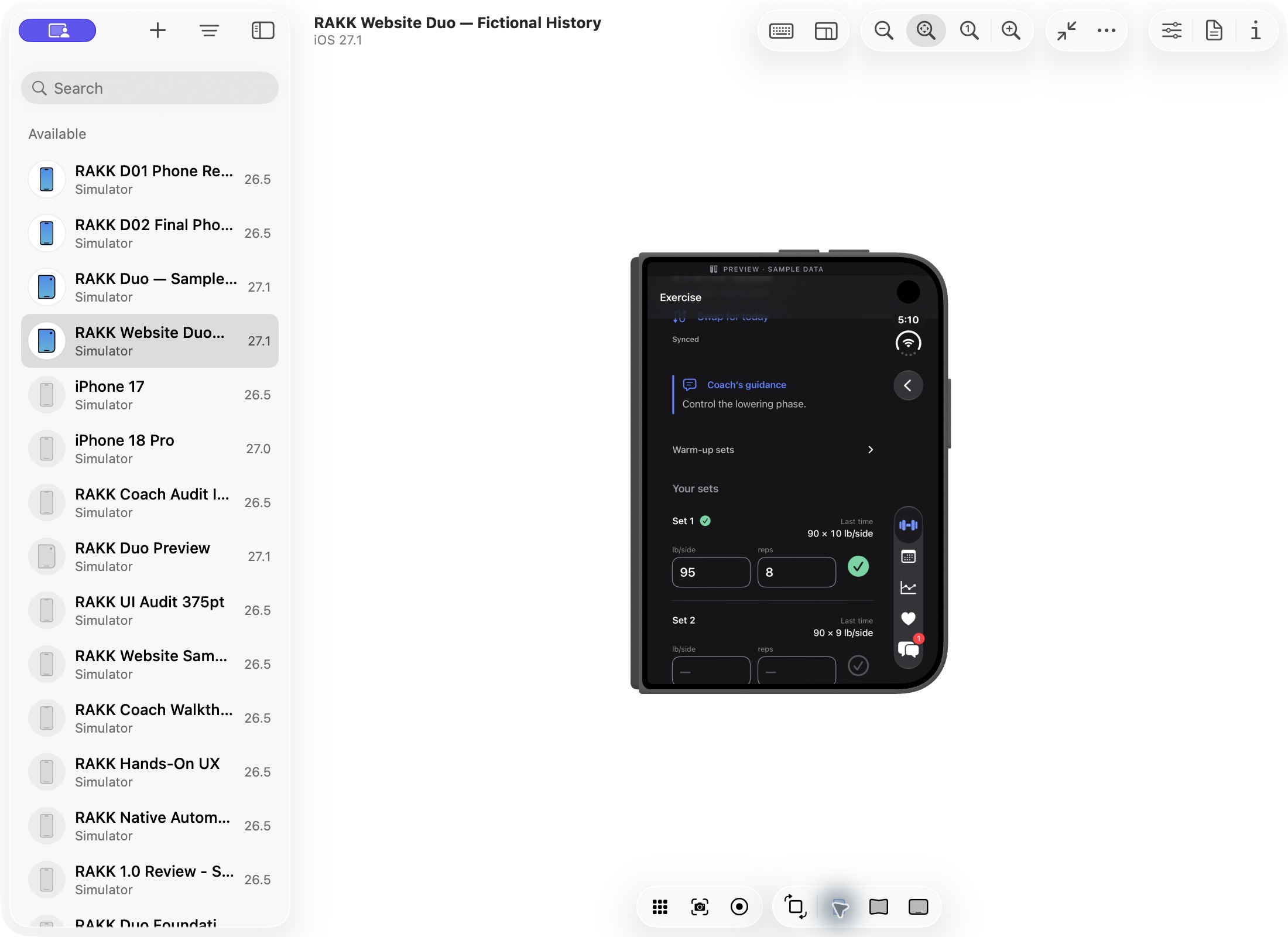Open the calendar tab in simulator
This screenshot has width=1288, height=937.
pyautogui.click(x=908, y=557)
